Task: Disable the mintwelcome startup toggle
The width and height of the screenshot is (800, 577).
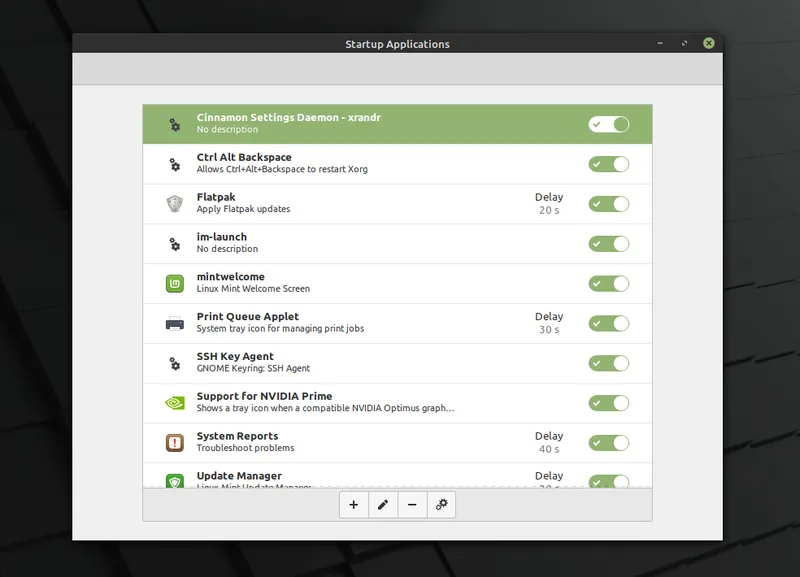Action: pyautogui.click(x=609, y=283)
